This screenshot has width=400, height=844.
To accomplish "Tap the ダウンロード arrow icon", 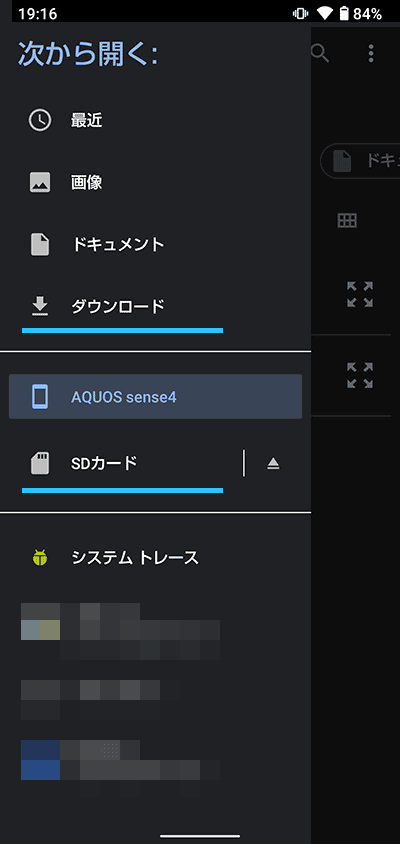I will pyautogui.click(x=40, y=306).
